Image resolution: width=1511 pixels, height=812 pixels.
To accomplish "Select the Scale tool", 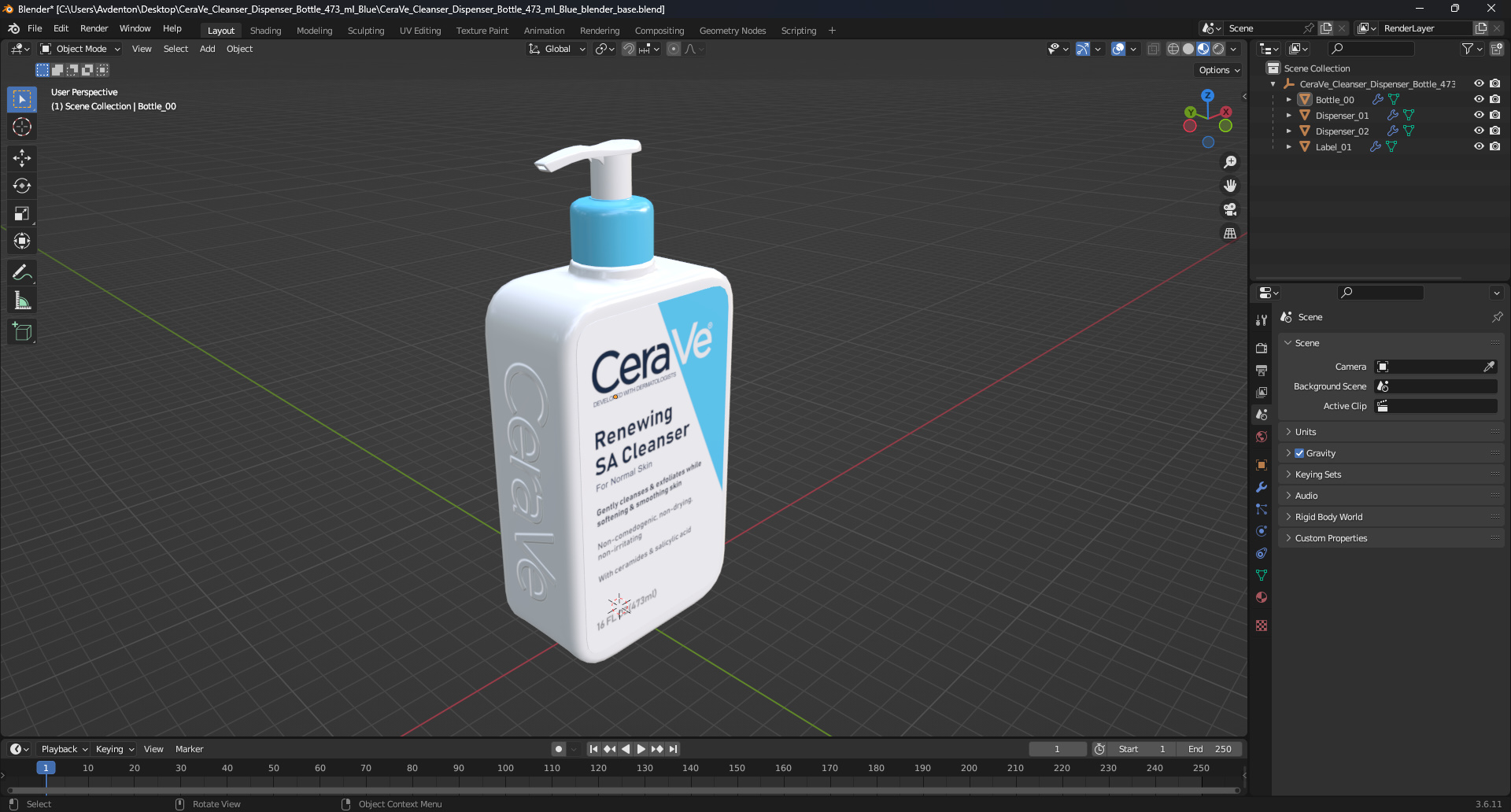I will pyautogui.click(x=22, y=213).
